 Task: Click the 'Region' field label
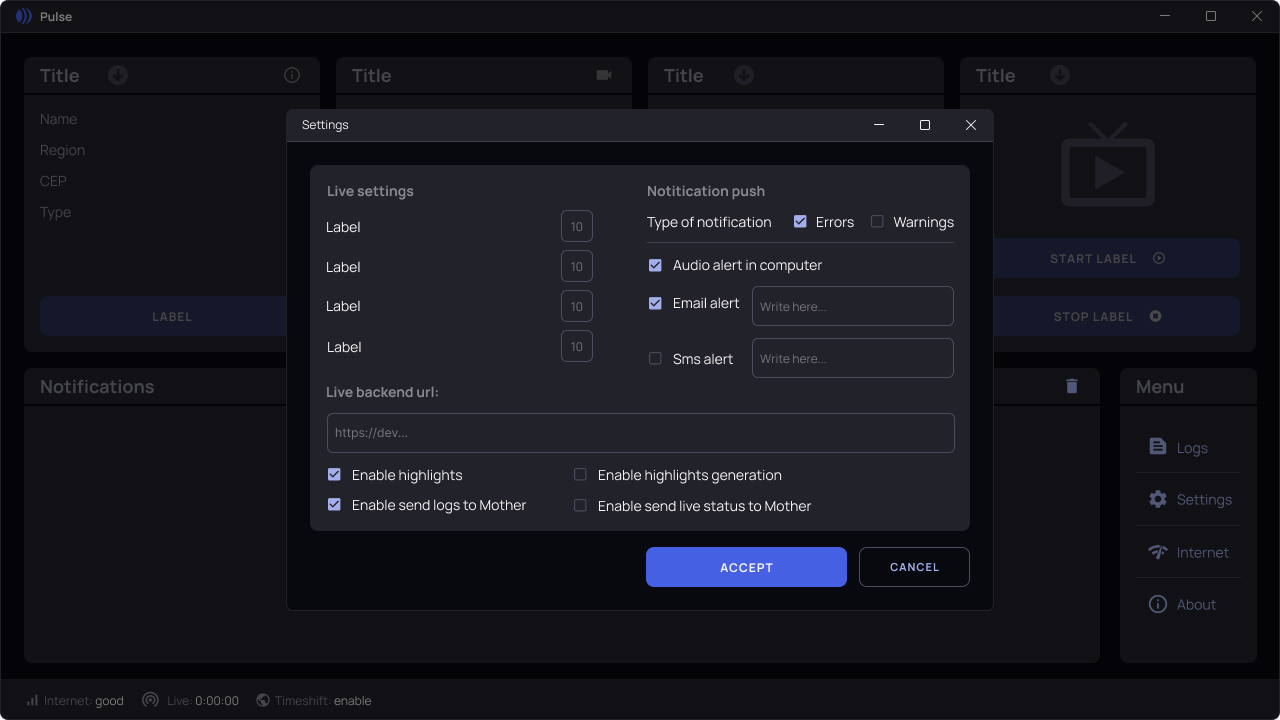click(62, 150)
